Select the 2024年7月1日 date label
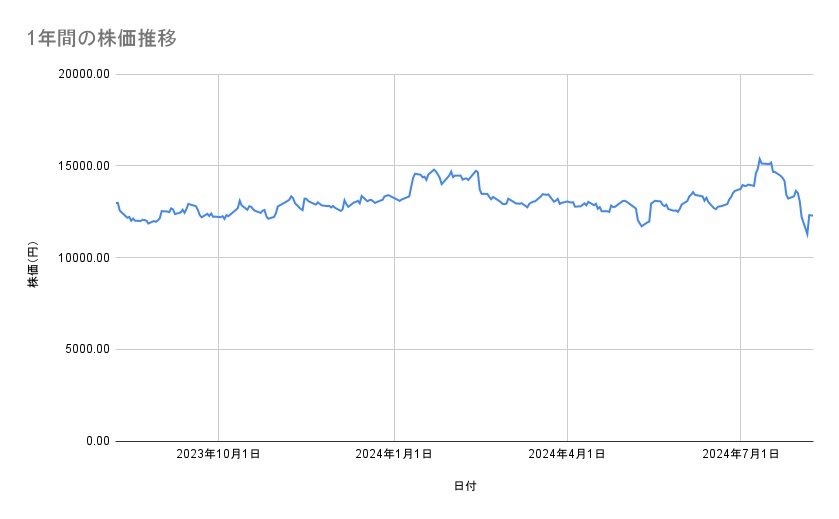Image resolution: width=839 pixels, height=519 pixels. coord(740,455)
